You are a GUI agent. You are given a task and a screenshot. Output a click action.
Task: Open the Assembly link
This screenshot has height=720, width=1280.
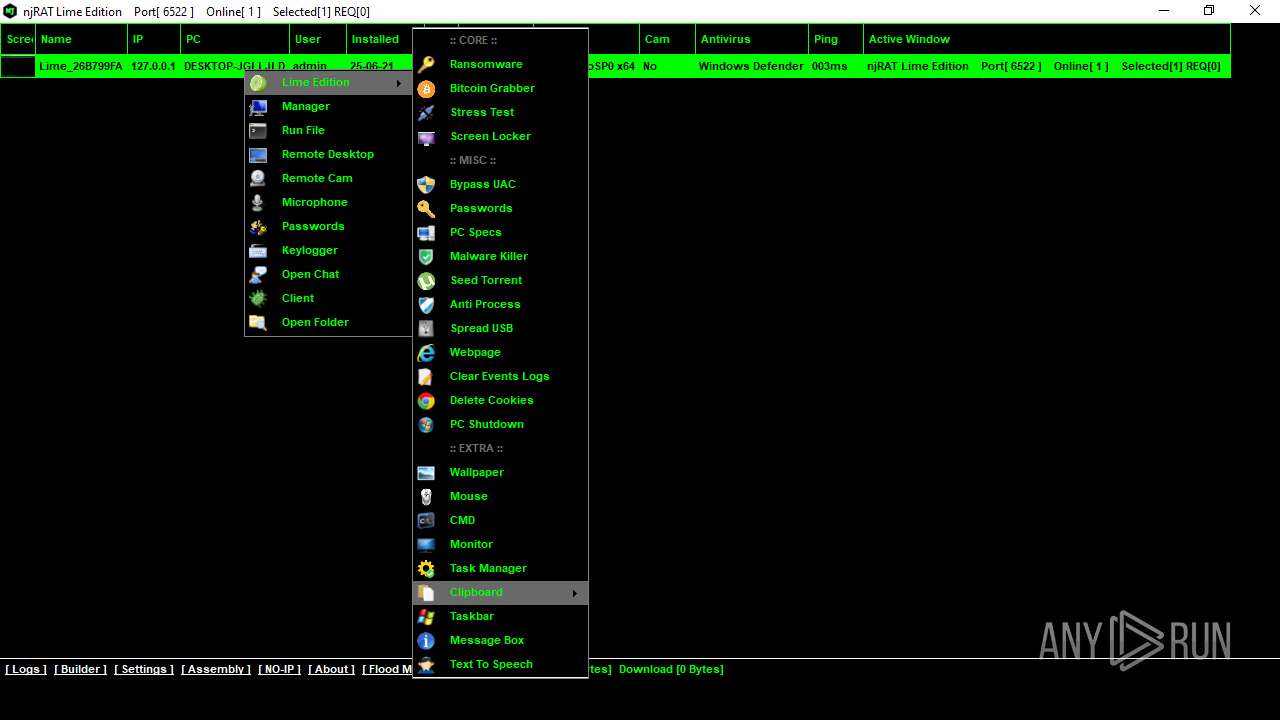216,669
